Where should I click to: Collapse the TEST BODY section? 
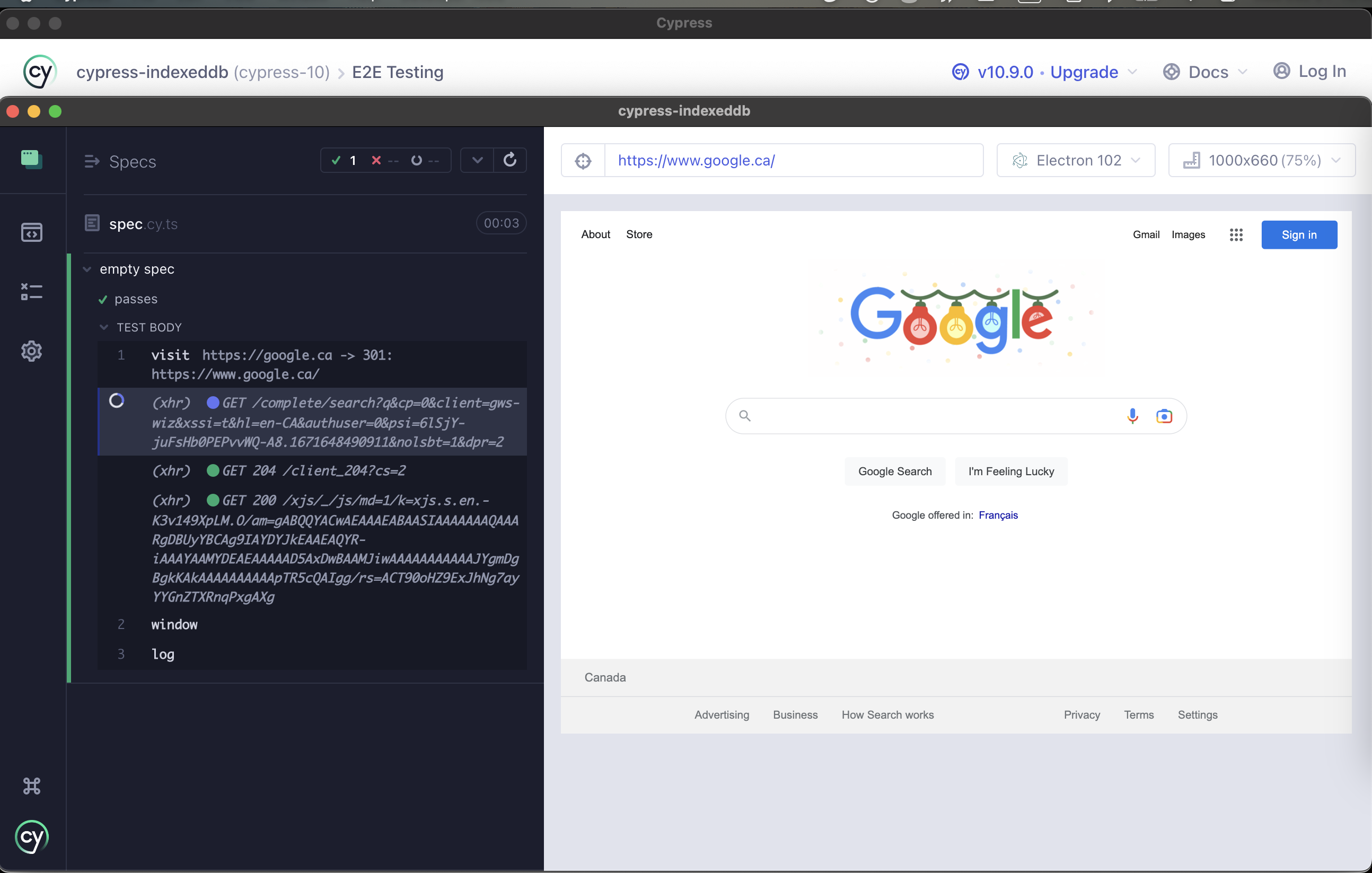(x=104, y=327)
